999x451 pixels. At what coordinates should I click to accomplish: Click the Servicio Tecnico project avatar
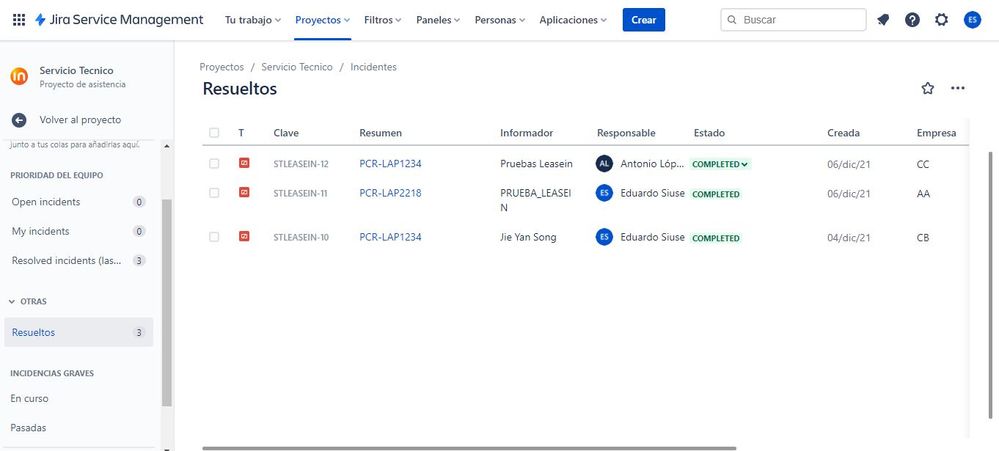[19, 76]
